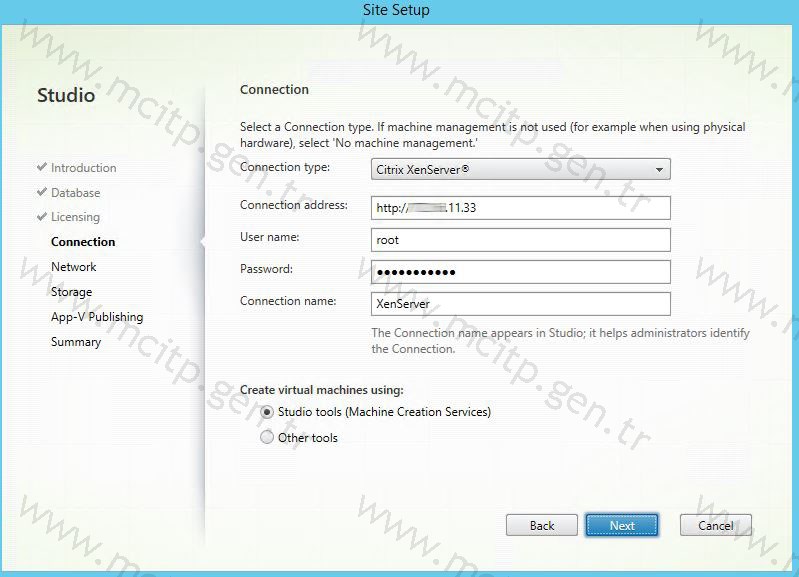799x577 pixels.
Task: Click the Connection address field
Action: [x=521, y=208]
